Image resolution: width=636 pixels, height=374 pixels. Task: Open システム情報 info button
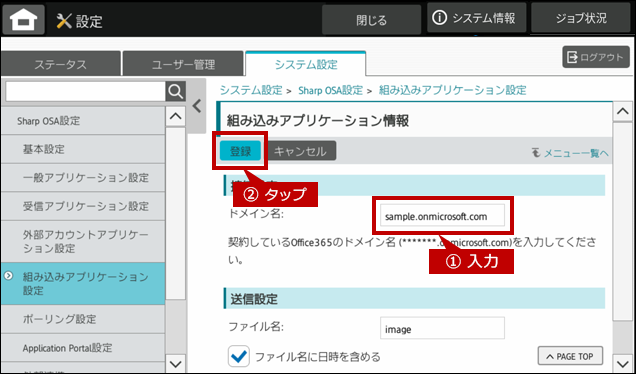477,18
